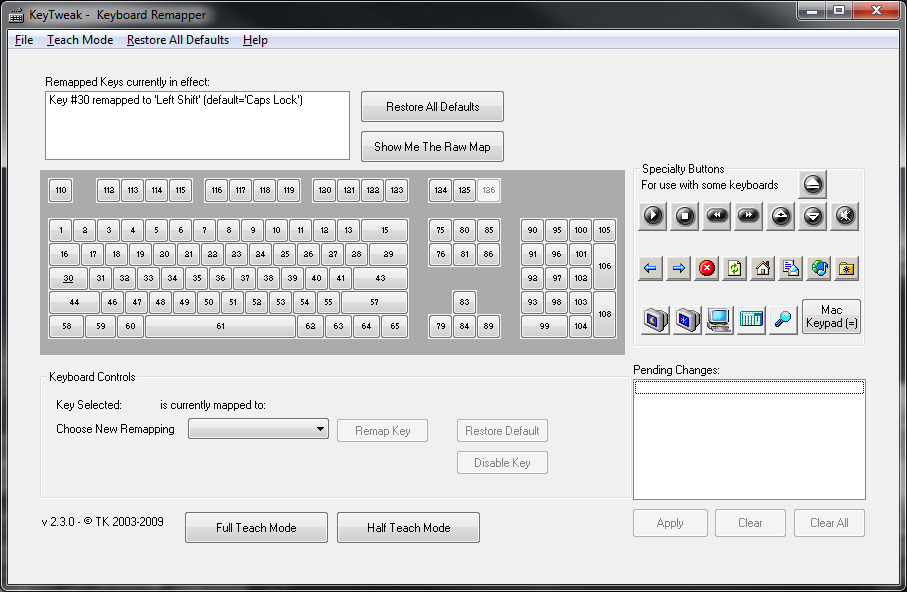Click the Wake monitor specialty button
Screen dimensions: 907x592
coord(687,320)
